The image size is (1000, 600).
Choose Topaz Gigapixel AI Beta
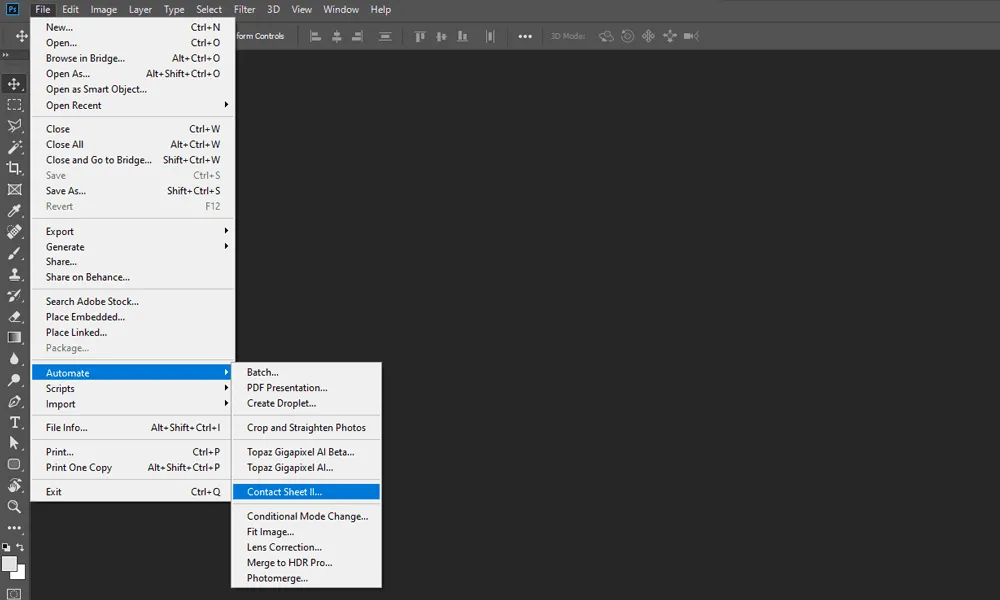pyautogui.click(x=306, y=452)
